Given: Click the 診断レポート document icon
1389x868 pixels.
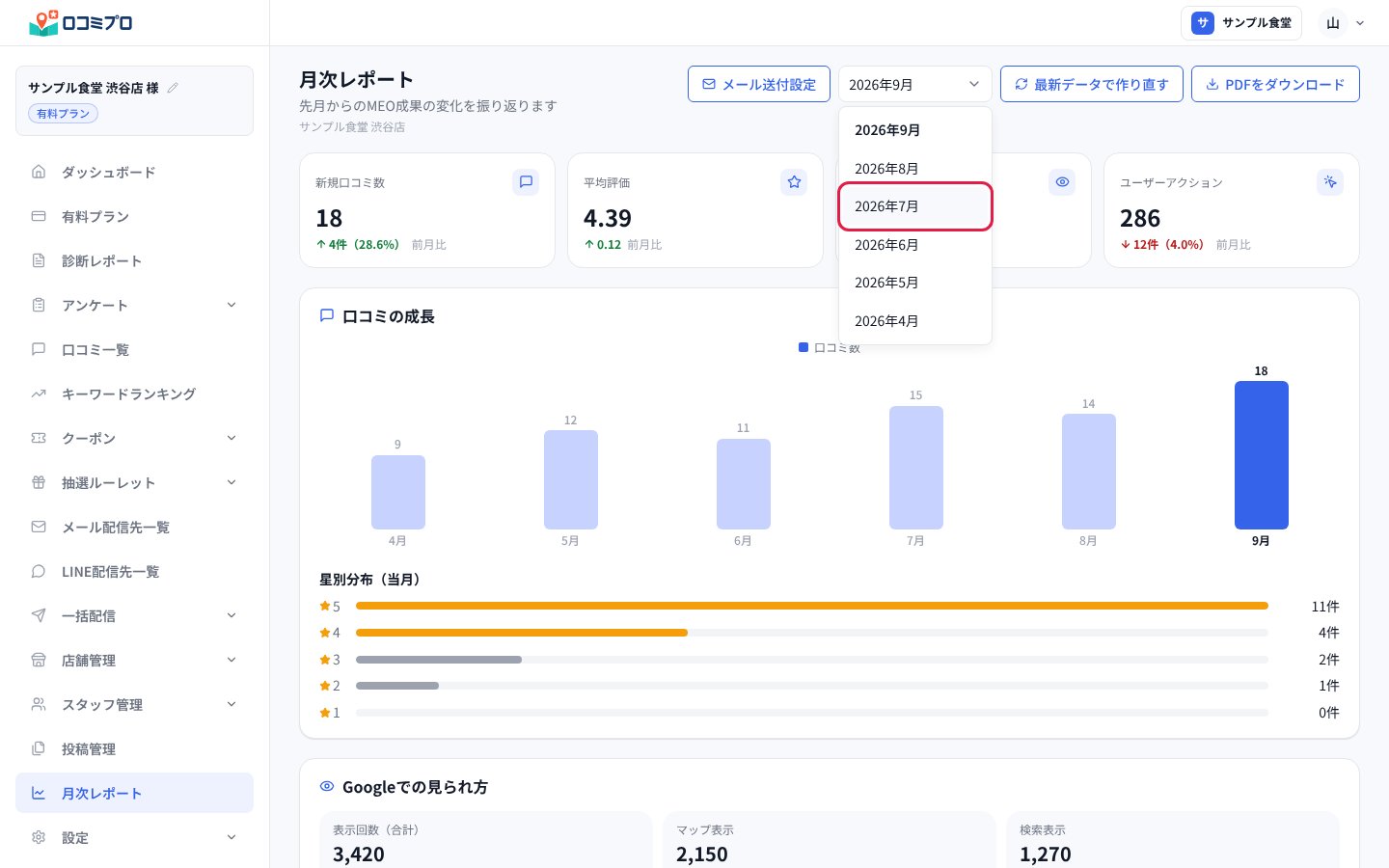Looking at the screenshot, I should [39, 260].
